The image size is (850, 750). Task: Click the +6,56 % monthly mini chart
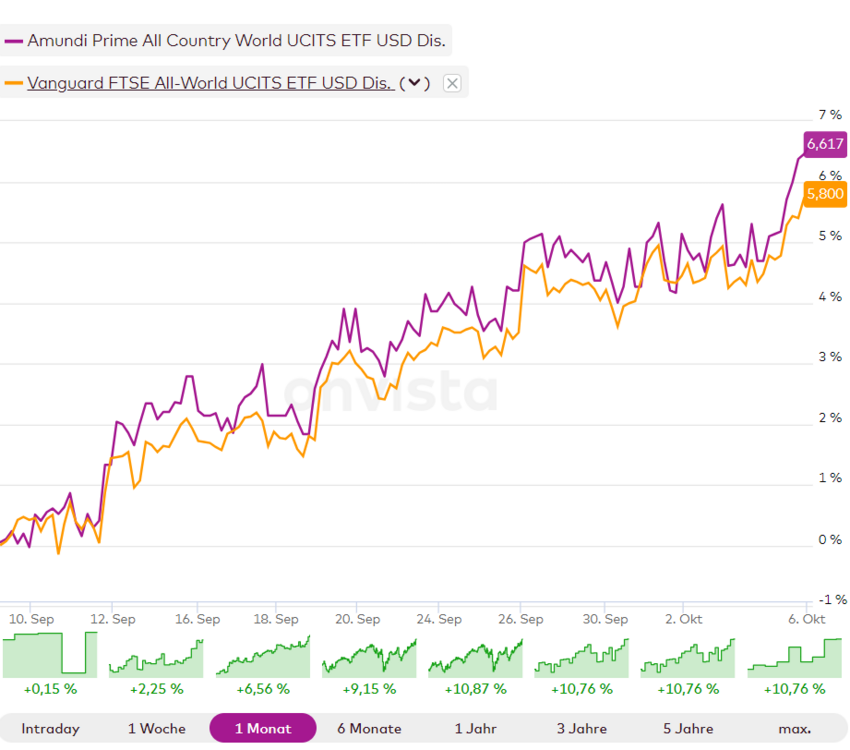263,655
